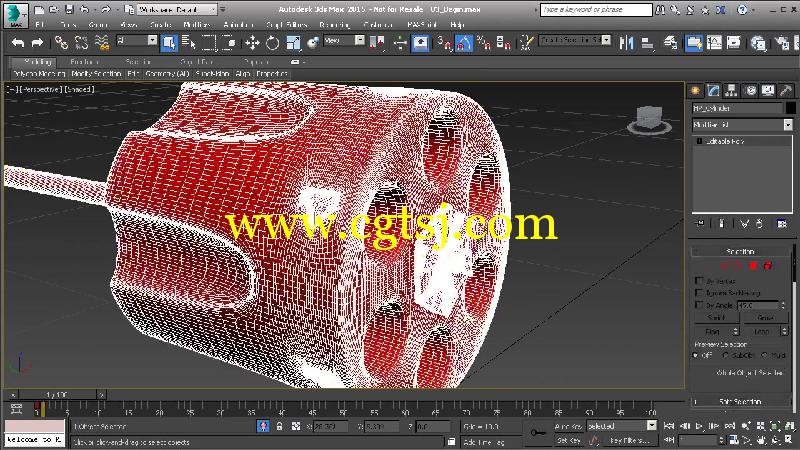Viewport: 800px width, 450px height.
Task: Click the keyword search input field
Action: [596, 10]
